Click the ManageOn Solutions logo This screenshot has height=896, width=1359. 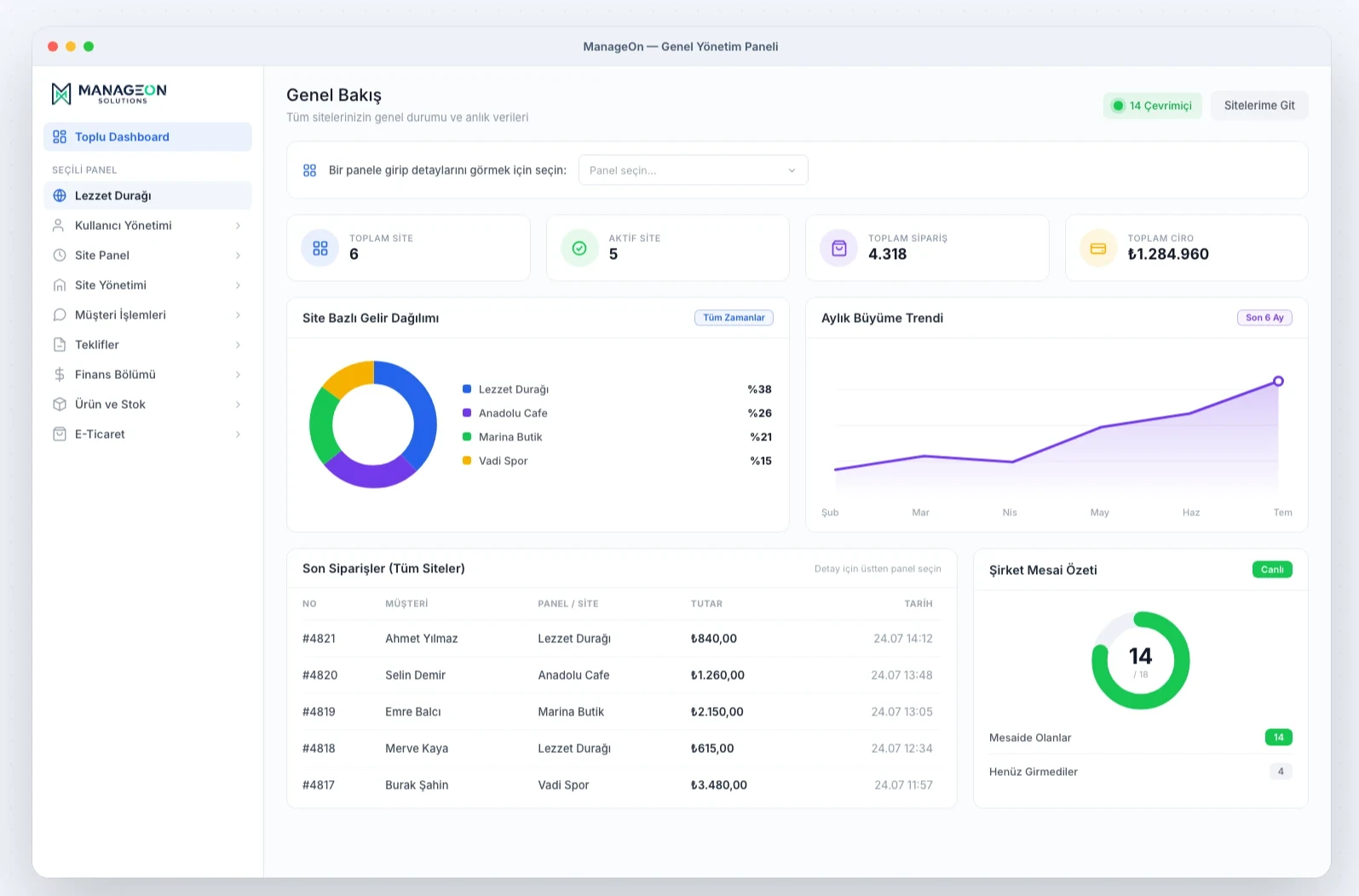click(109, 94)
